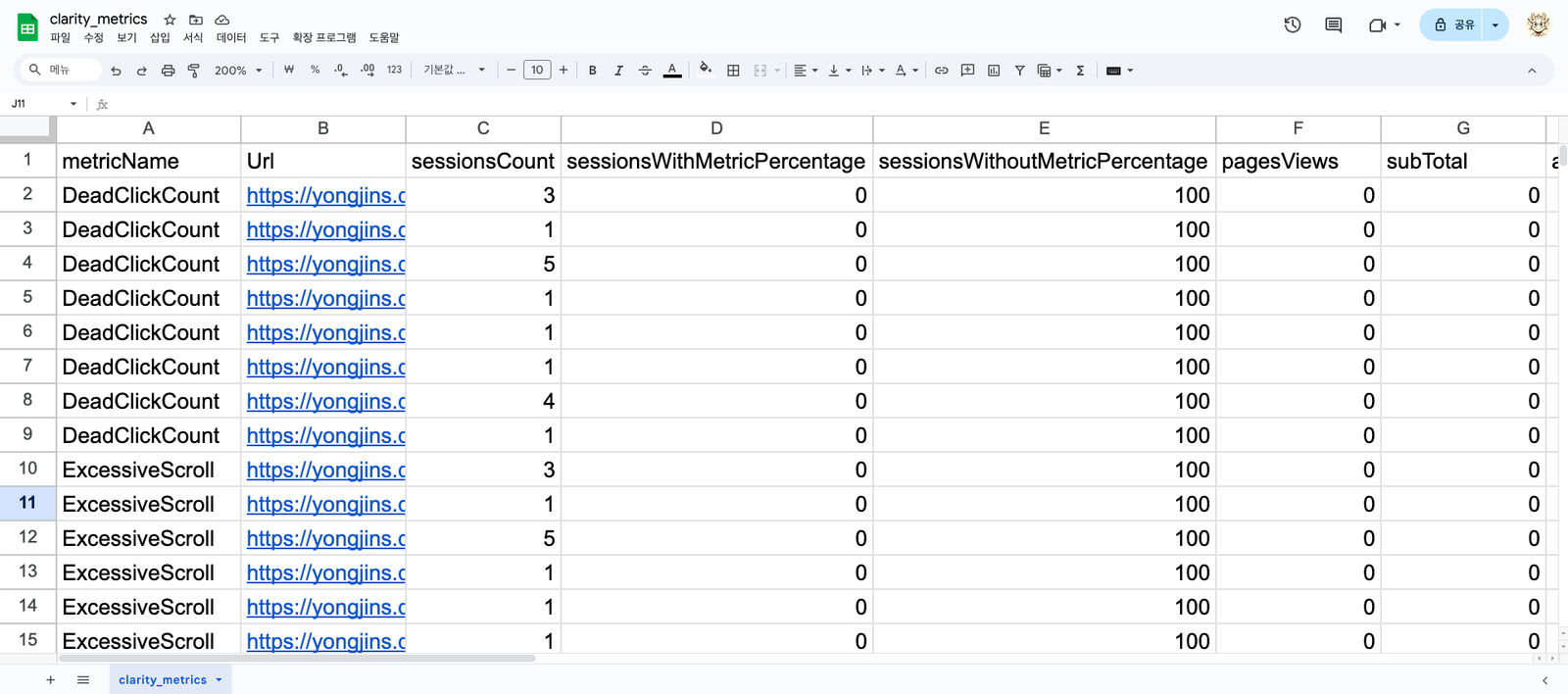Click the 공유 share button
Viewport: 1568px width, 694px height.
[x=1453, y=25]
